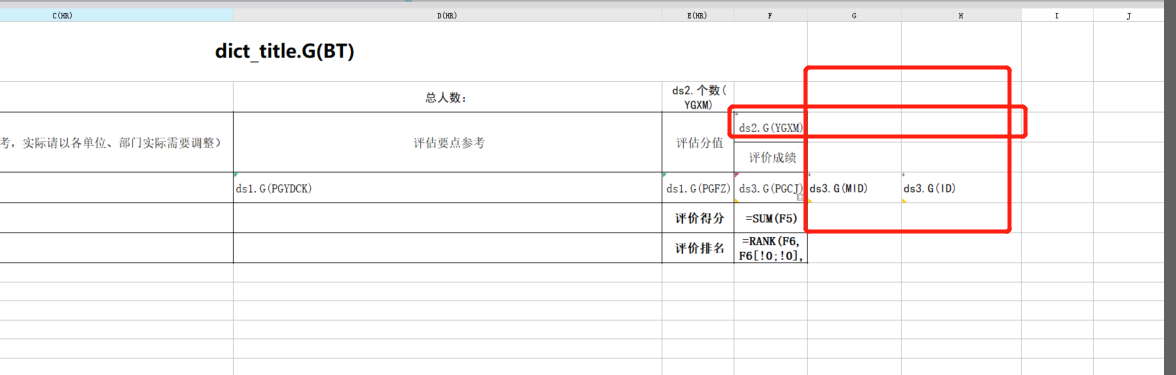Image resolution: width=1176 pixels, height=375 pixels.
Task: Select the =RANK(F6, formula cell
Action: pos(770,248)
